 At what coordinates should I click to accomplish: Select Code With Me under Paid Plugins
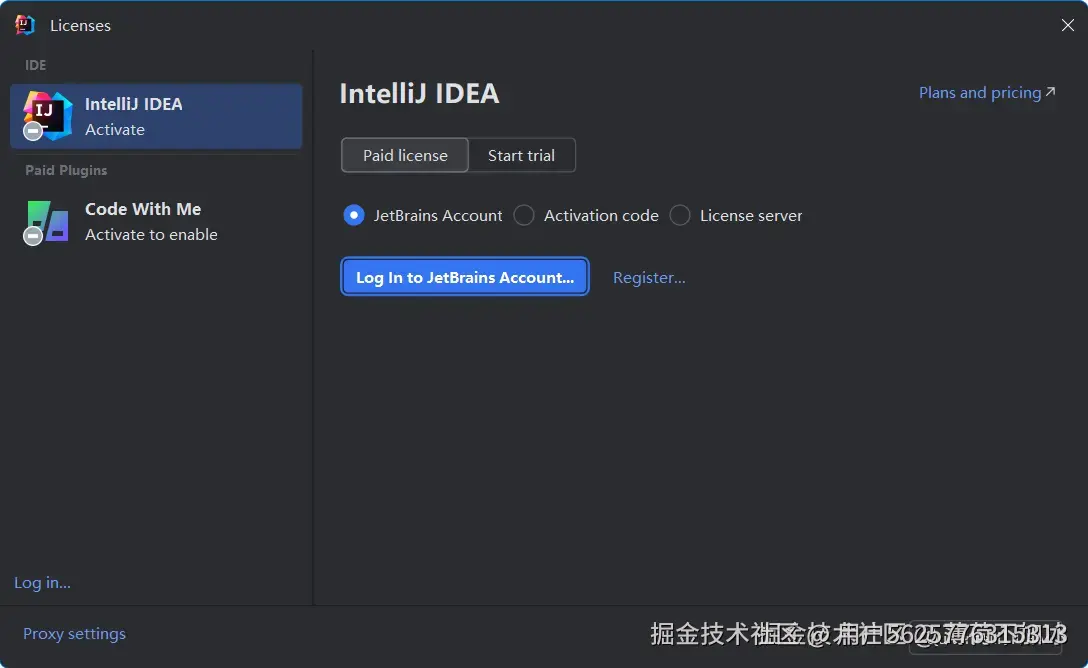[x=143, y=209]
